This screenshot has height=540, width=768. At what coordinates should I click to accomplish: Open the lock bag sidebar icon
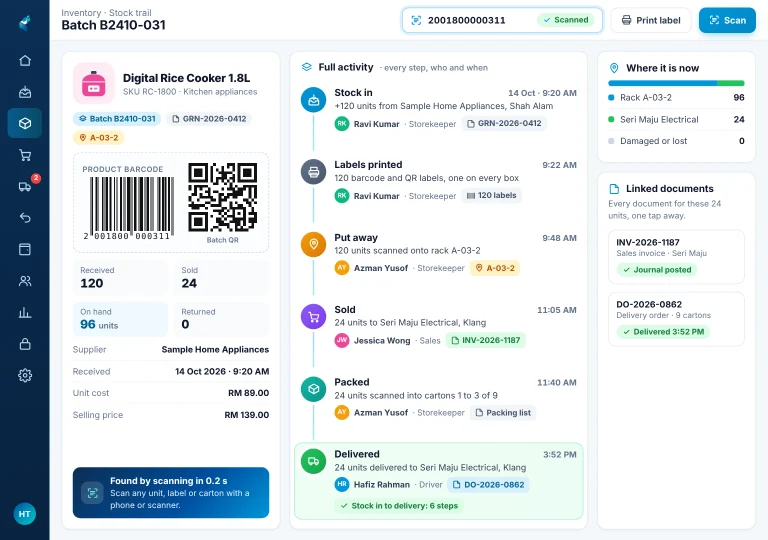tap(25, 344)
